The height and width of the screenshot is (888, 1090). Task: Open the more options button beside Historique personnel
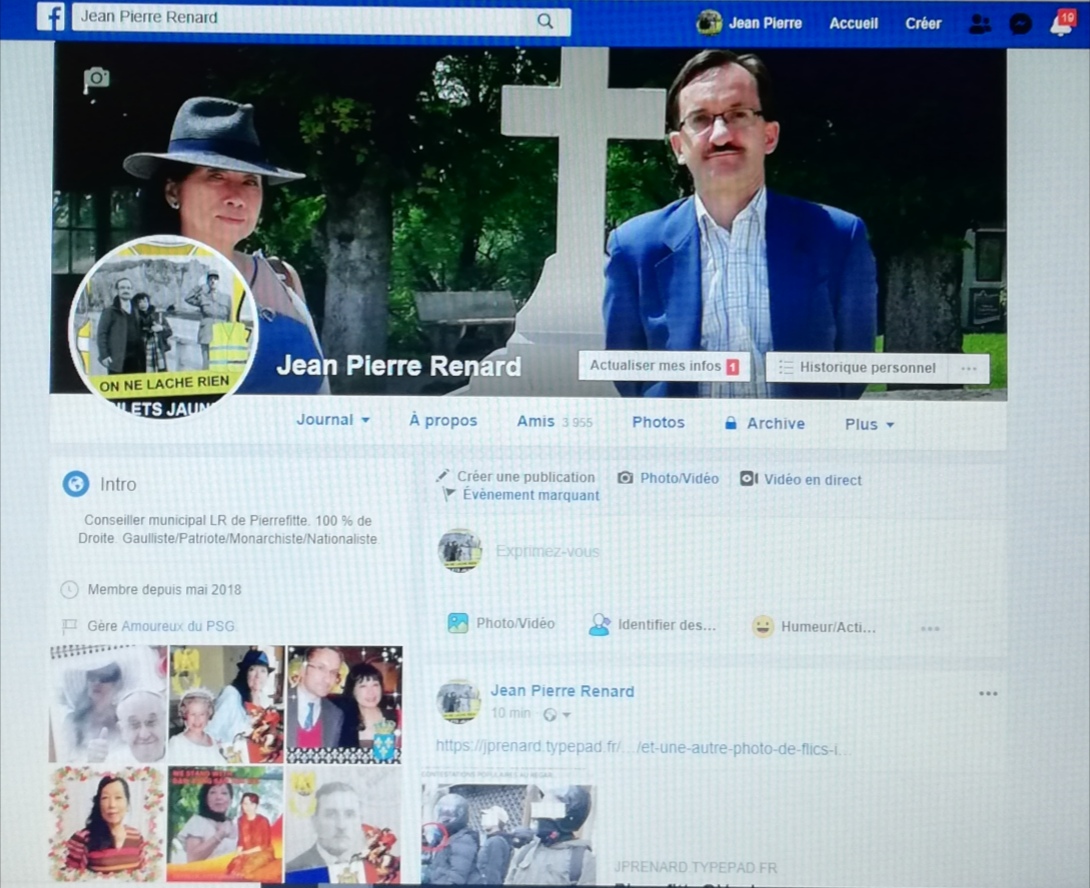(x=969, y=368)
